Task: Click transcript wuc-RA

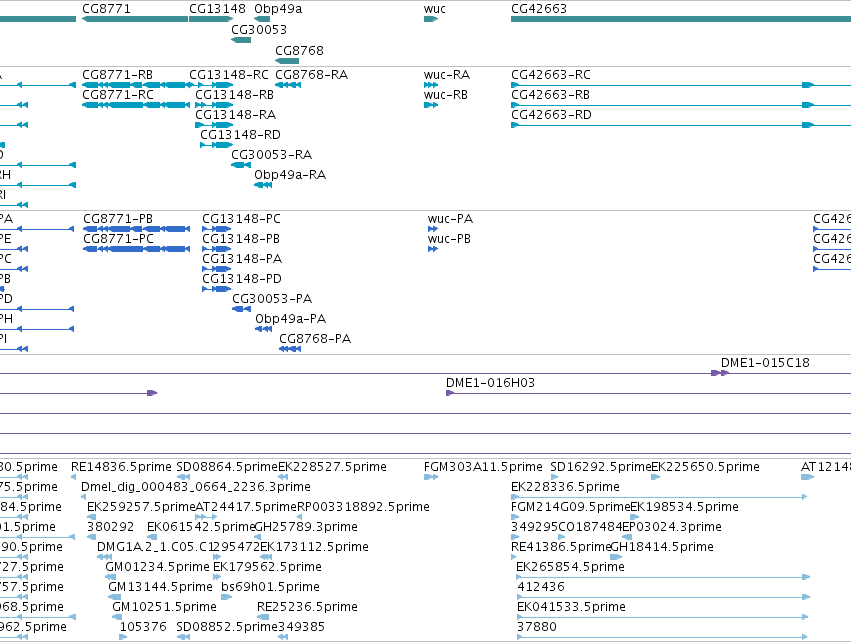Action: pos(447,74)
